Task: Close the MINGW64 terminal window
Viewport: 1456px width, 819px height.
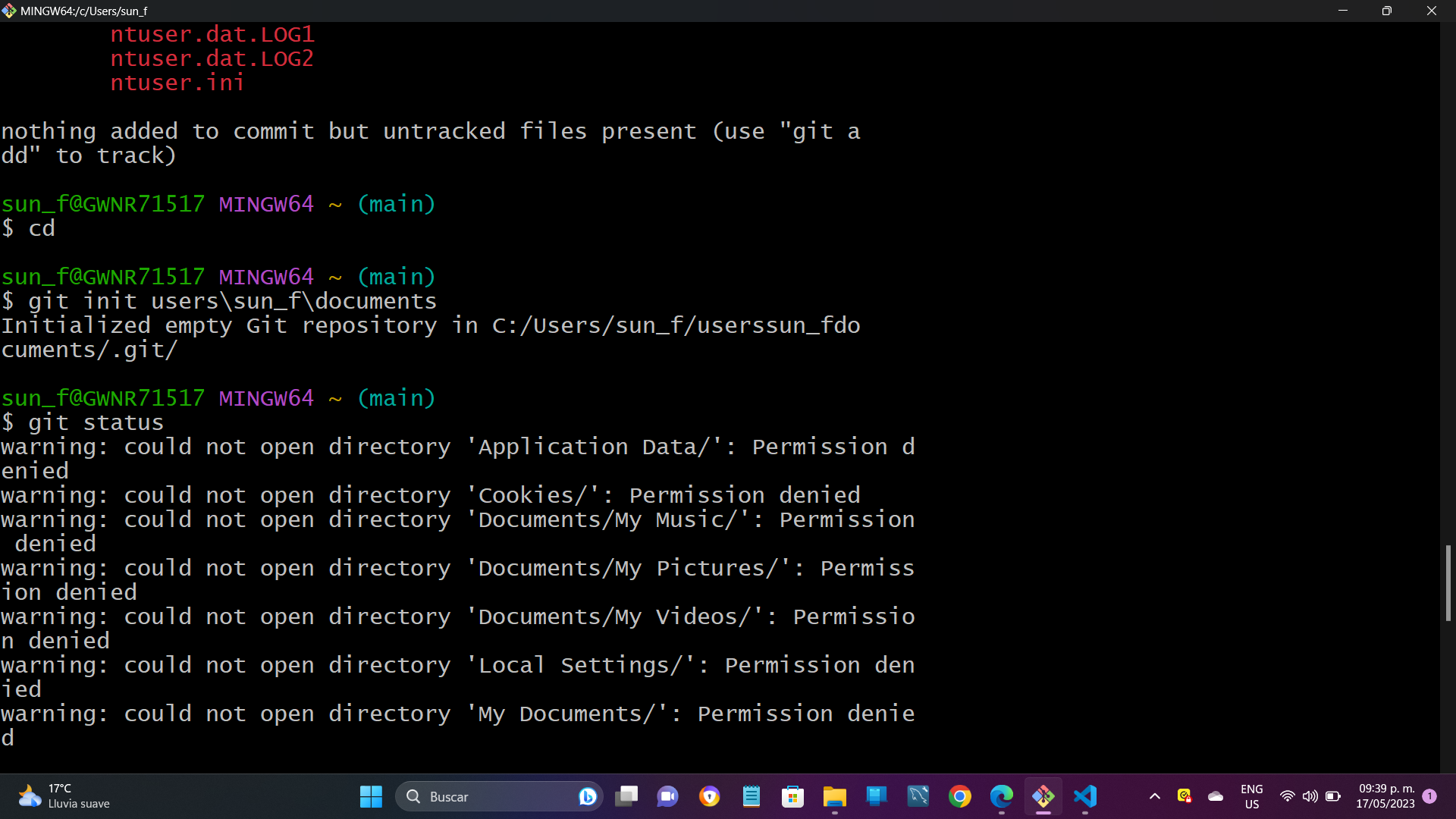Action: tap(1432, 11)
